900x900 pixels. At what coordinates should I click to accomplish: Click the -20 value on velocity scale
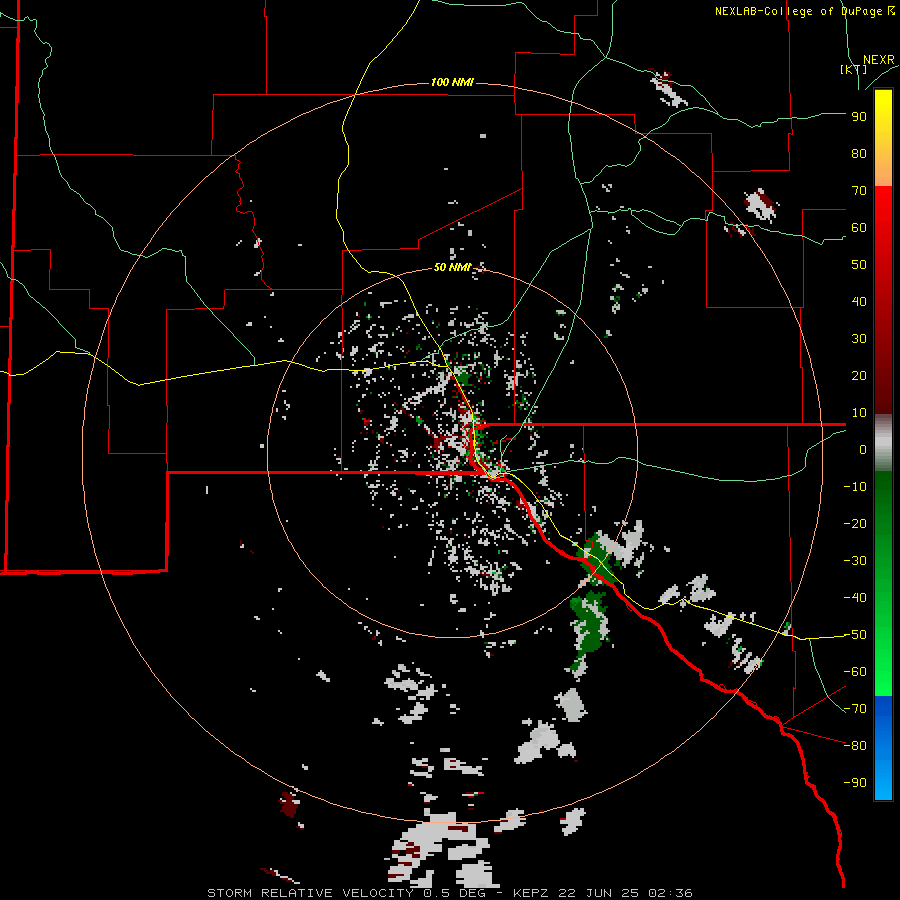point(855,523)
